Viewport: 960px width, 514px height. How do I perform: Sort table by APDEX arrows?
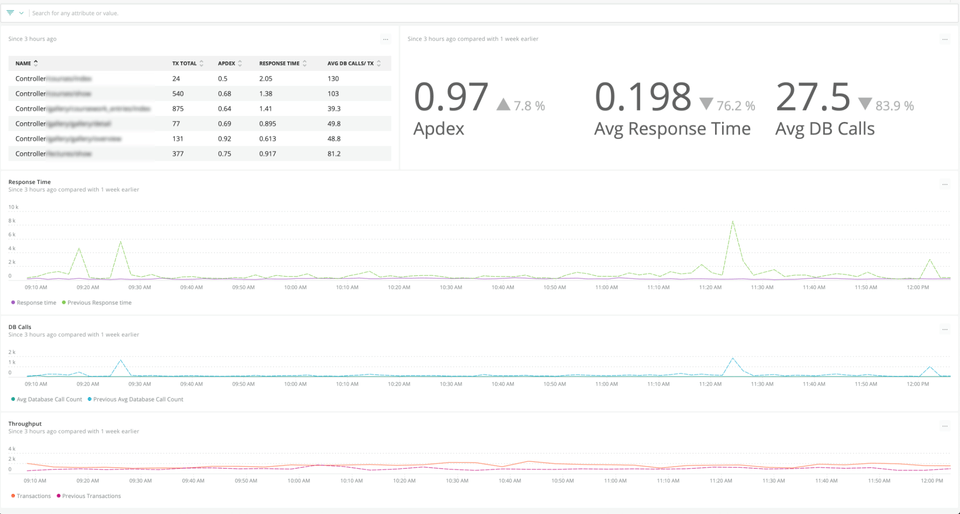pyautogui.click(x=239, y=63)
